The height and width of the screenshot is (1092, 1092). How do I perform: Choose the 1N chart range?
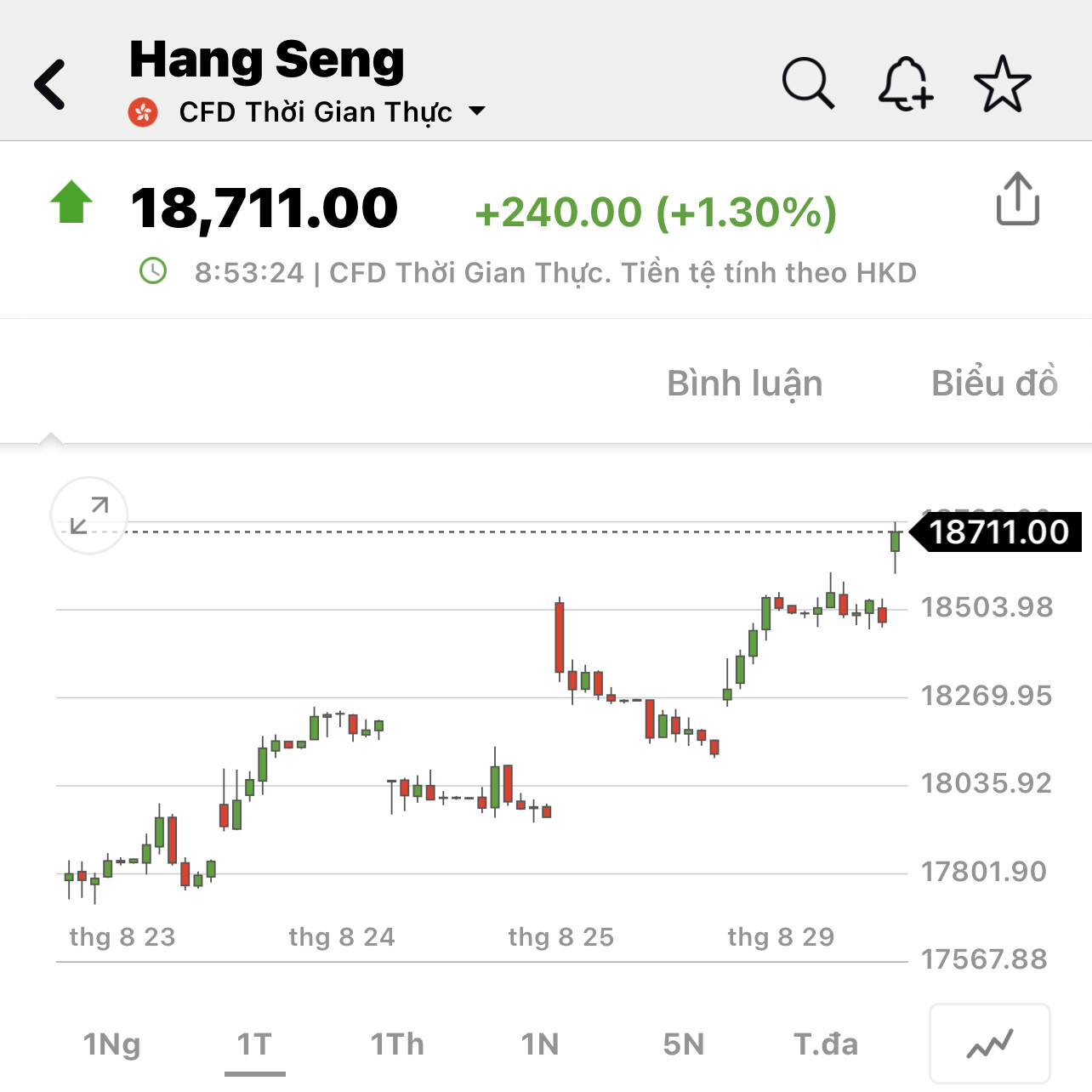(x=540, y=1044)
